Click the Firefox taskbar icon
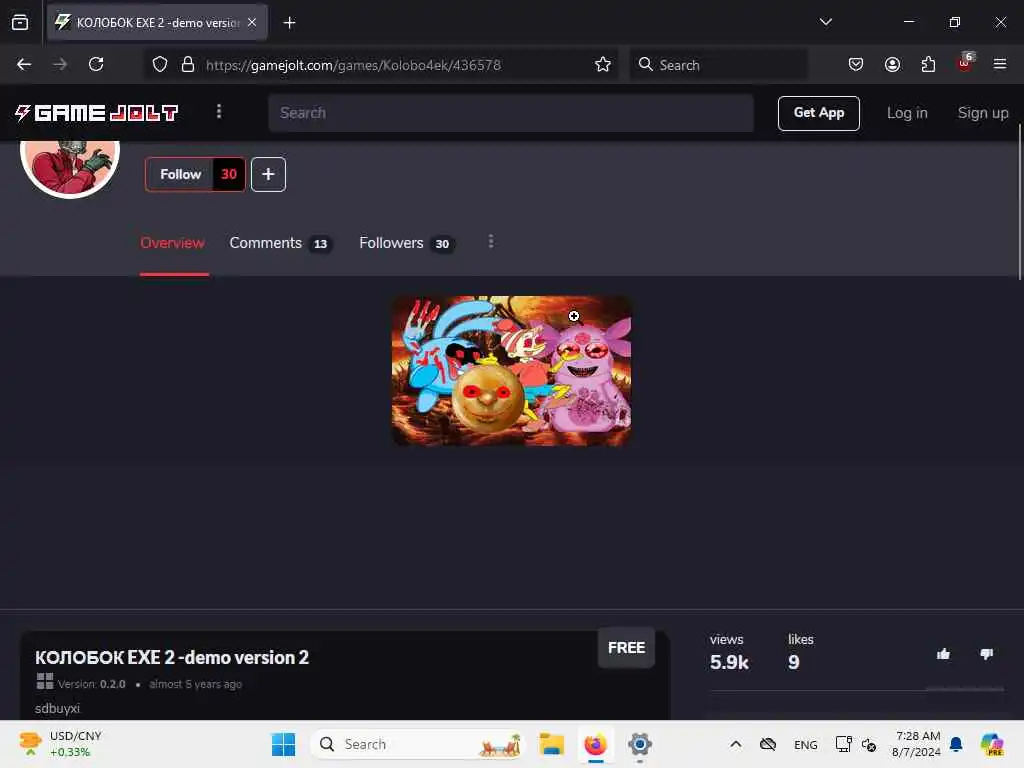1024x768 pixels. click(x=595, y=744)
